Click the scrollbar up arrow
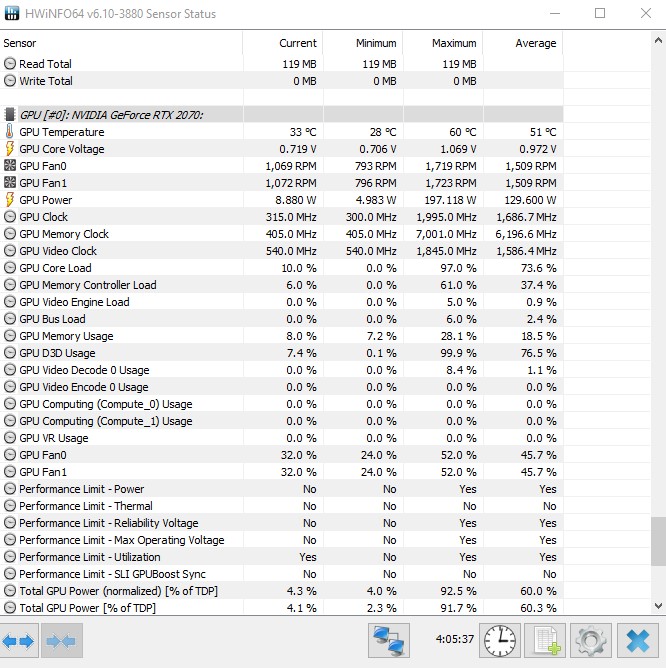Viewport: 666px width, 668px height. tap(658, 40)
